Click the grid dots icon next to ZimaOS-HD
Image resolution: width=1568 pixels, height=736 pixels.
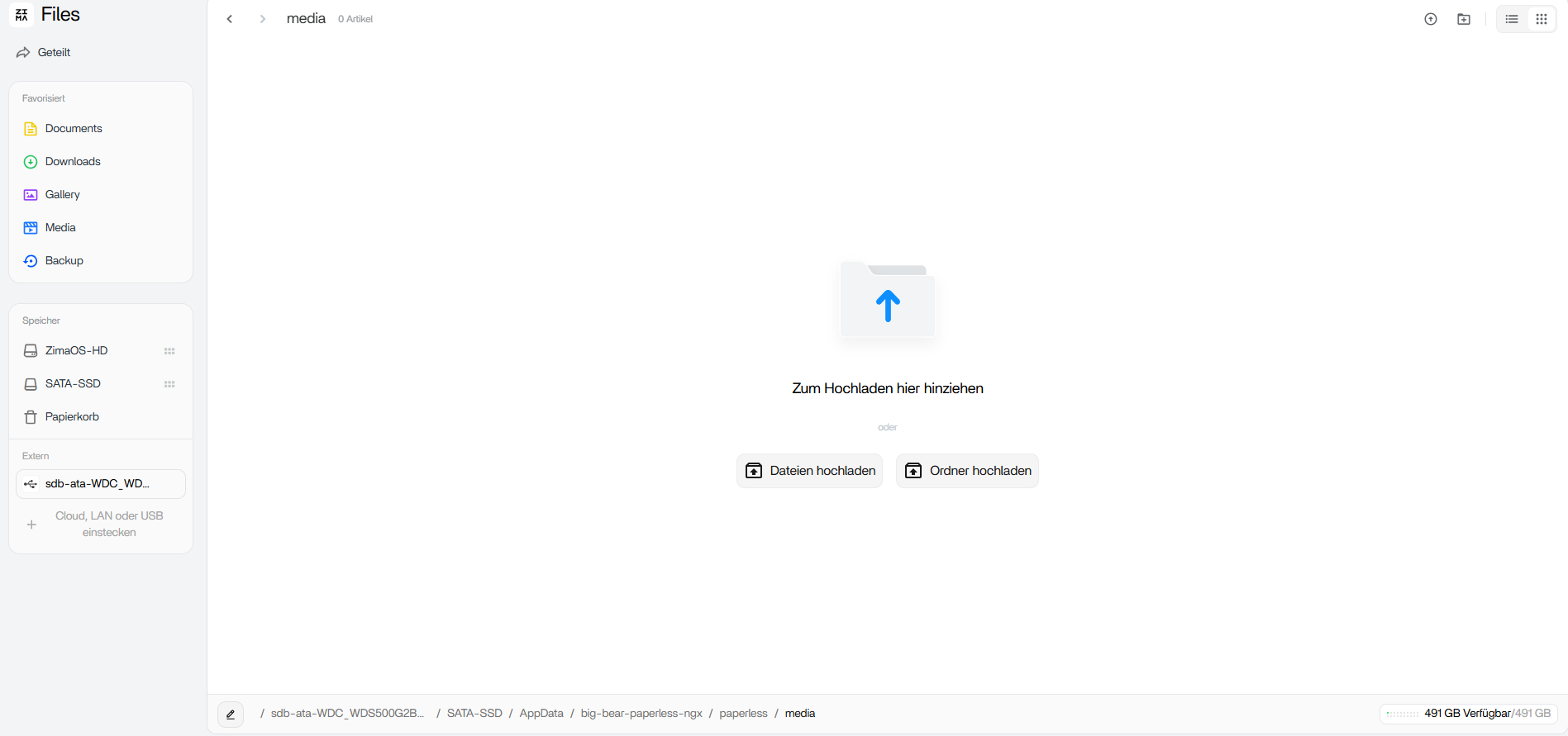pos(169,351)
